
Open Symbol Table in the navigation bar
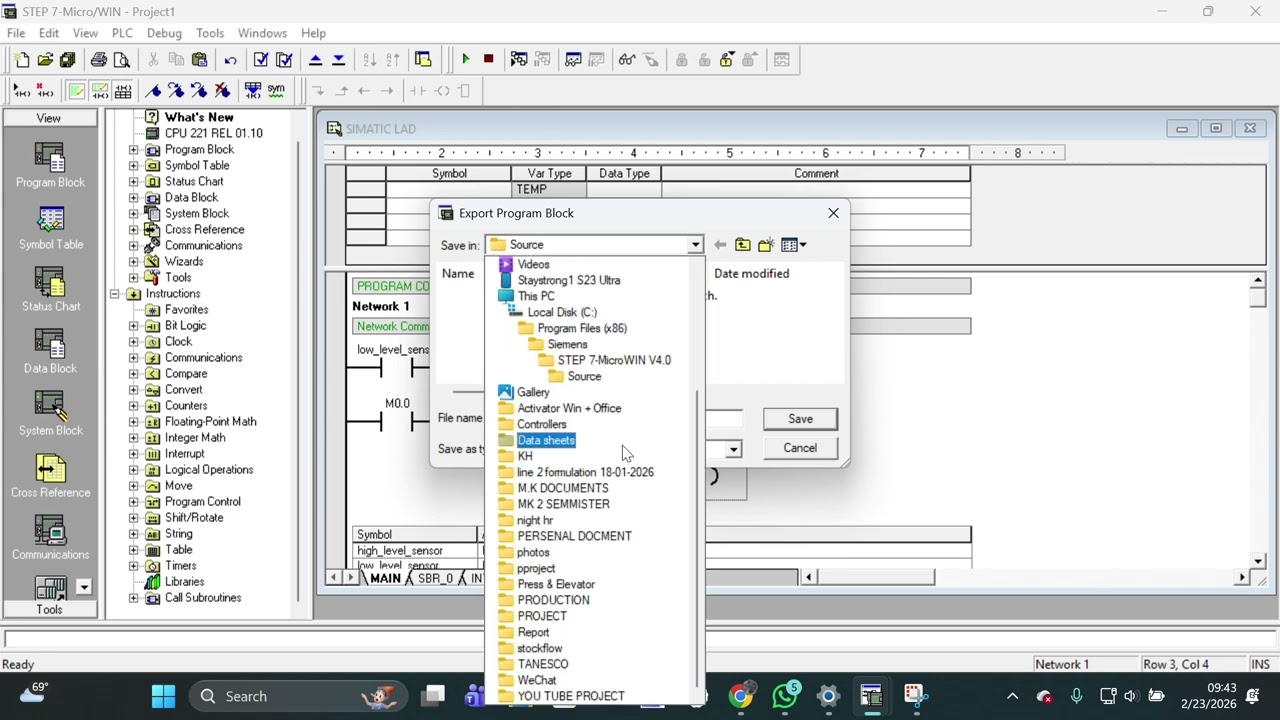[50, 228]
